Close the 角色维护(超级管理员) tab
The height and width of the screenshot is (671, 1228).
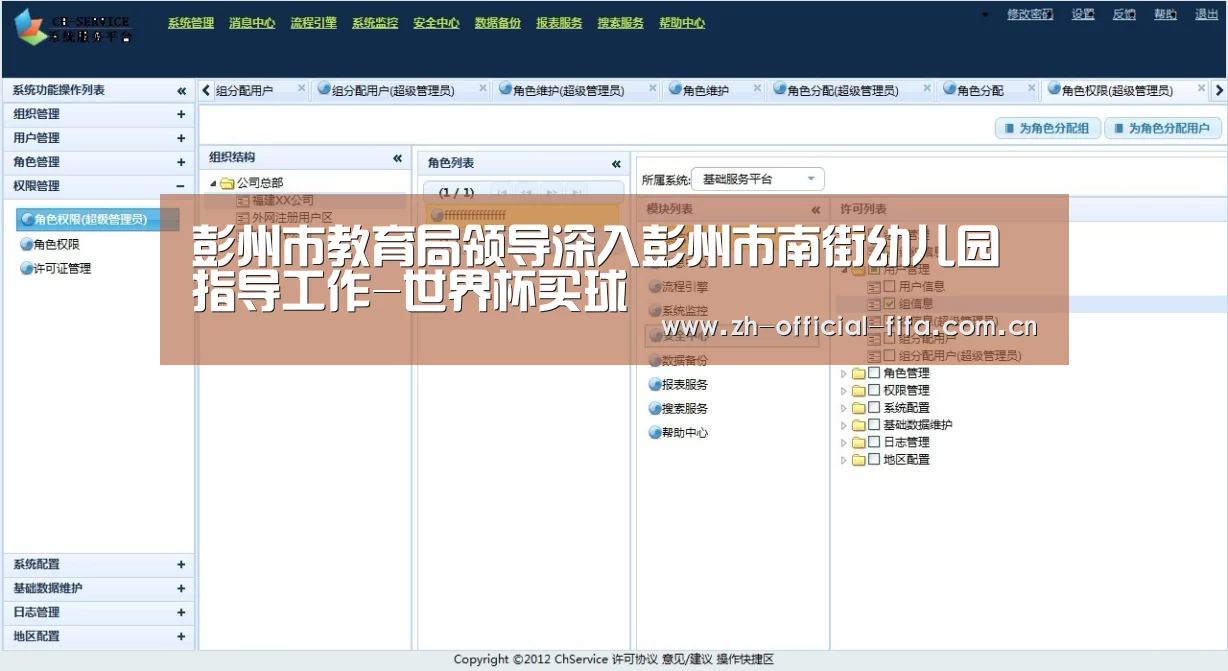click(652, 88)
